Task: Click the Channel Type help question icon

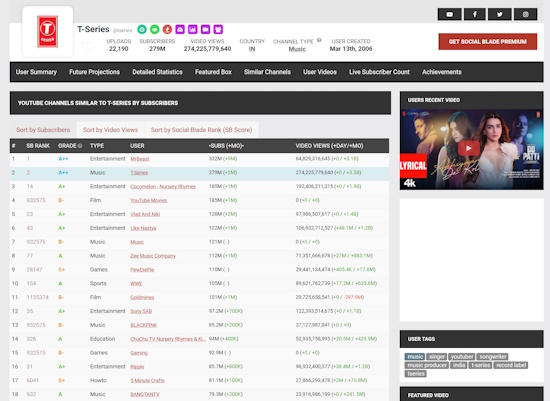Action: [319, 40]
